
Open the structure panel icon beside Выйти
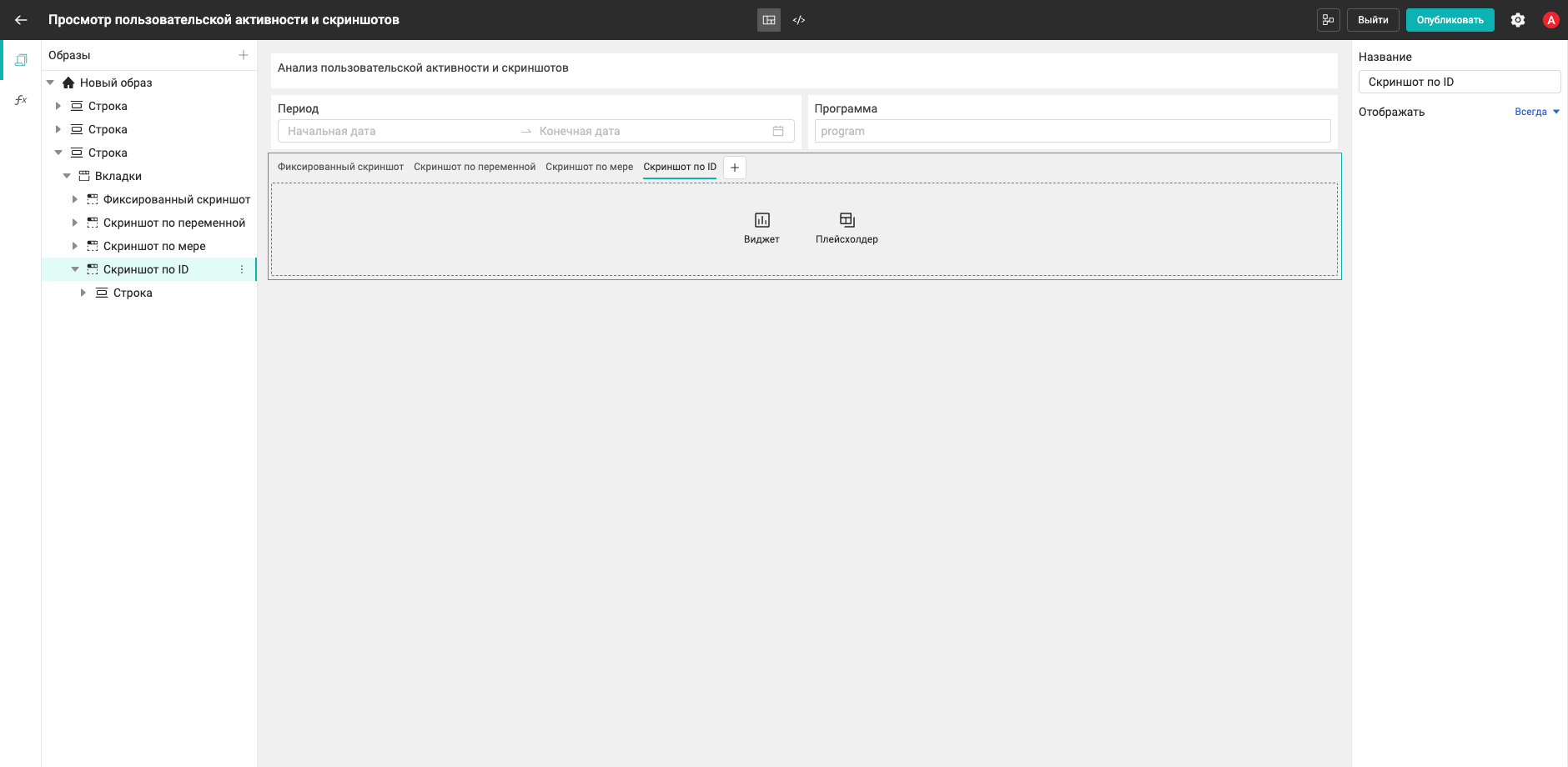pos(1329,20)
